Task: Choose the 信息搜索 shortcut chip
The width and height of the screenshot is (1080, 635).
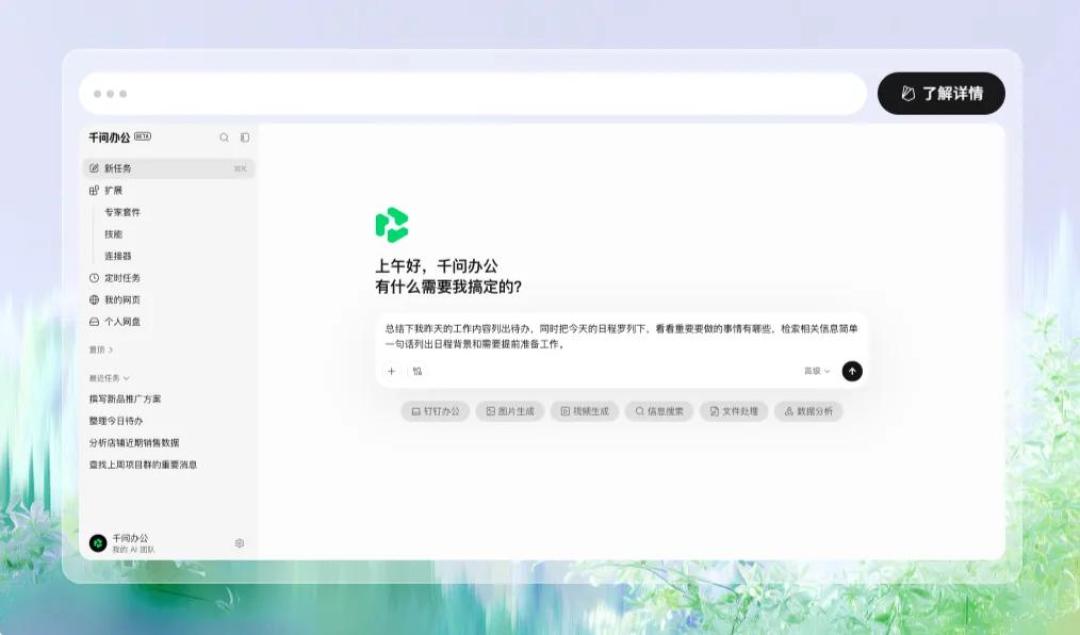Action: 659,411
